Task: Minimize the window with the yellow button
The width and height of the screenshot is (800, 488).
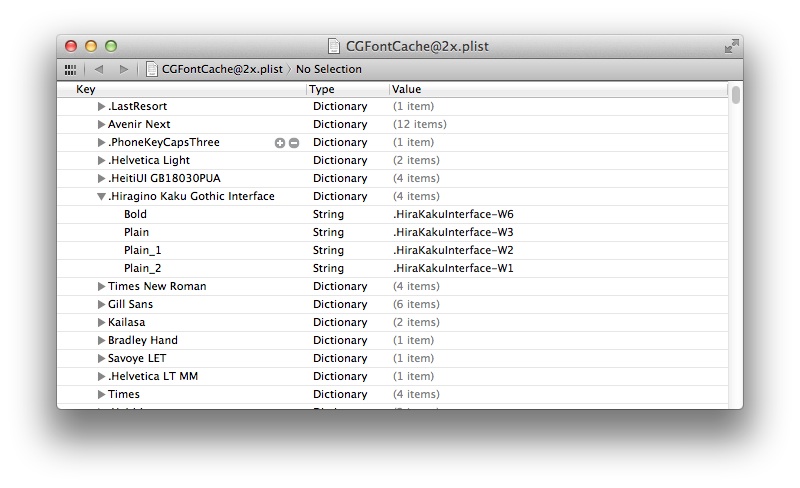Action: (x=91, y=46)
